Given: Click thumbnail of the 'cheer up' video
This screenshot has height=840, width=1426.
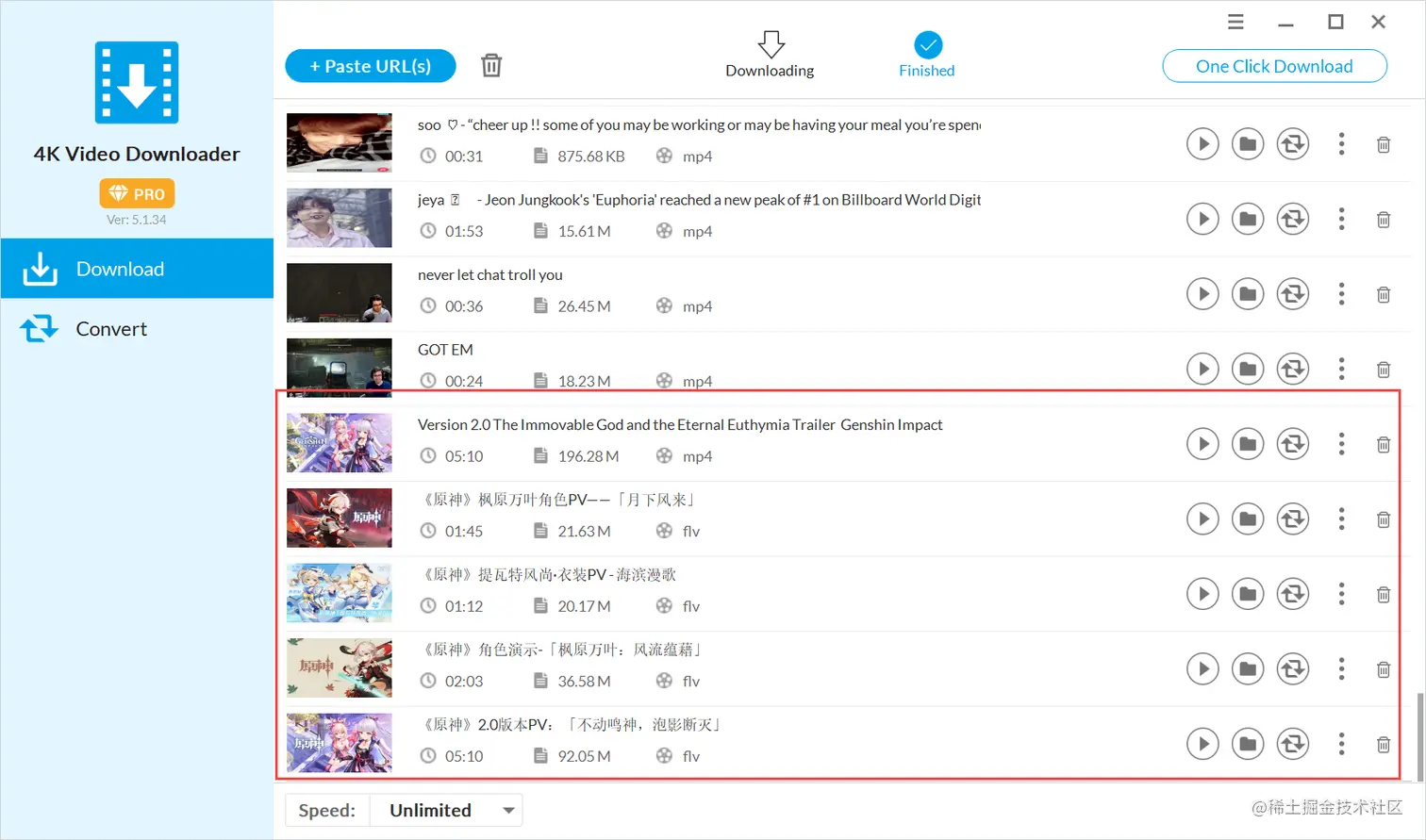Looking at the screenshot, I should point(340,142).
